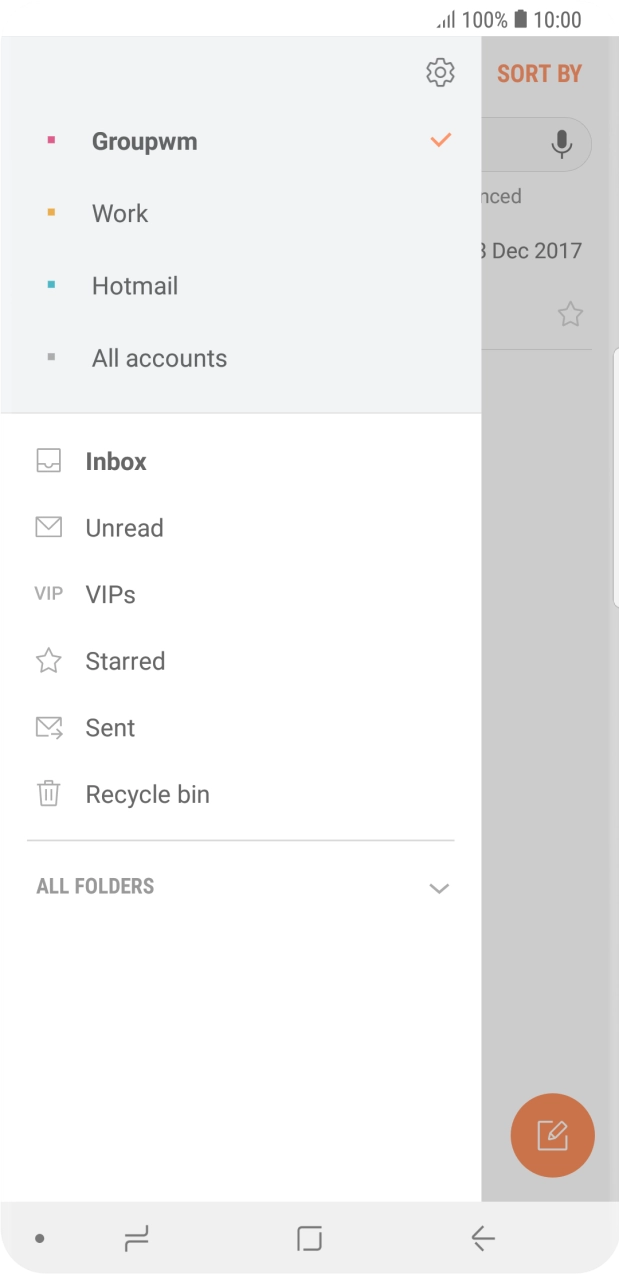Open email settings via gear icon
This screenshot has width=619, height=1274.
[x=440, y=72]
